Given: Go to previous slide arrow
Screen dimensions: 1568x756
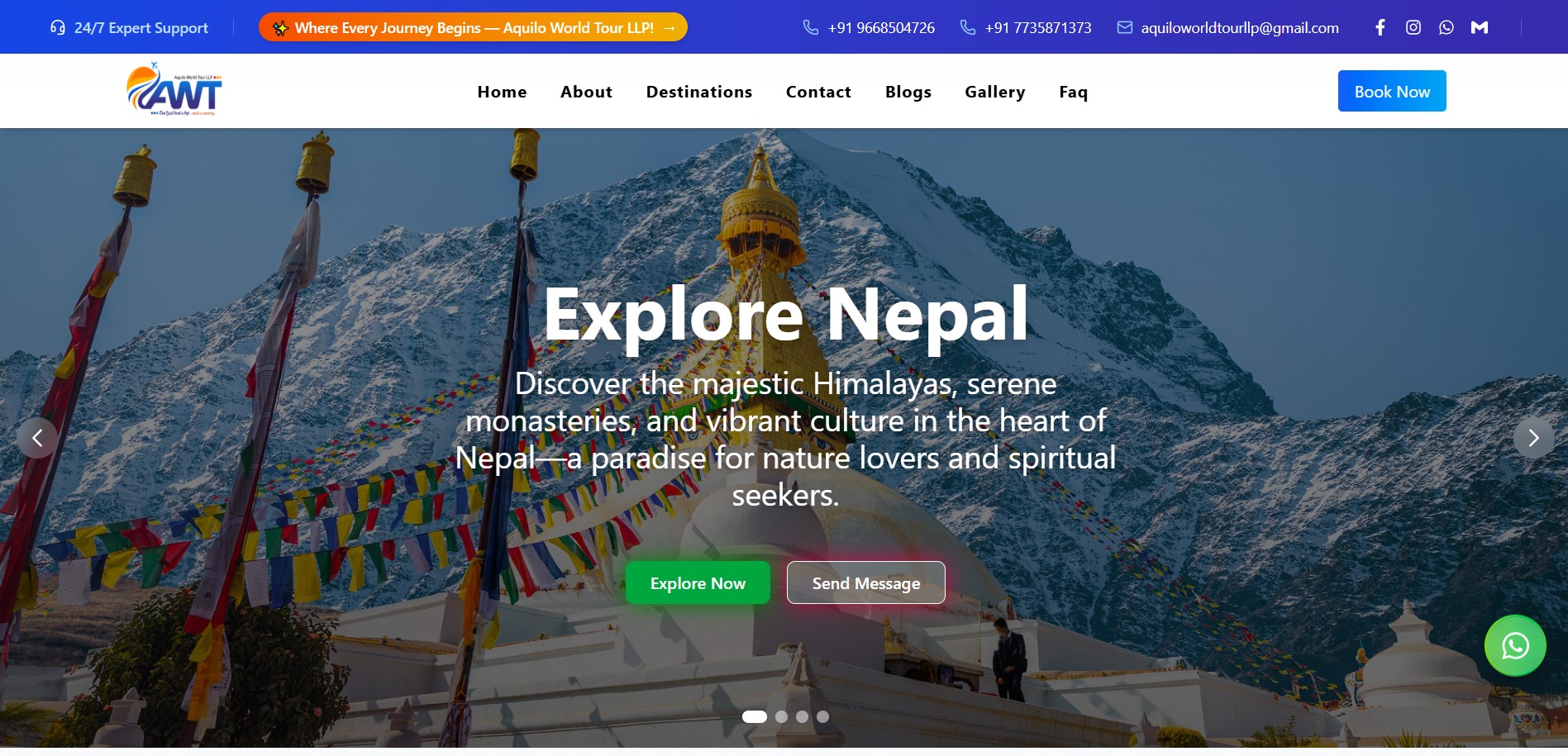Looking at the screenshot, I should (x=37, y=437).
